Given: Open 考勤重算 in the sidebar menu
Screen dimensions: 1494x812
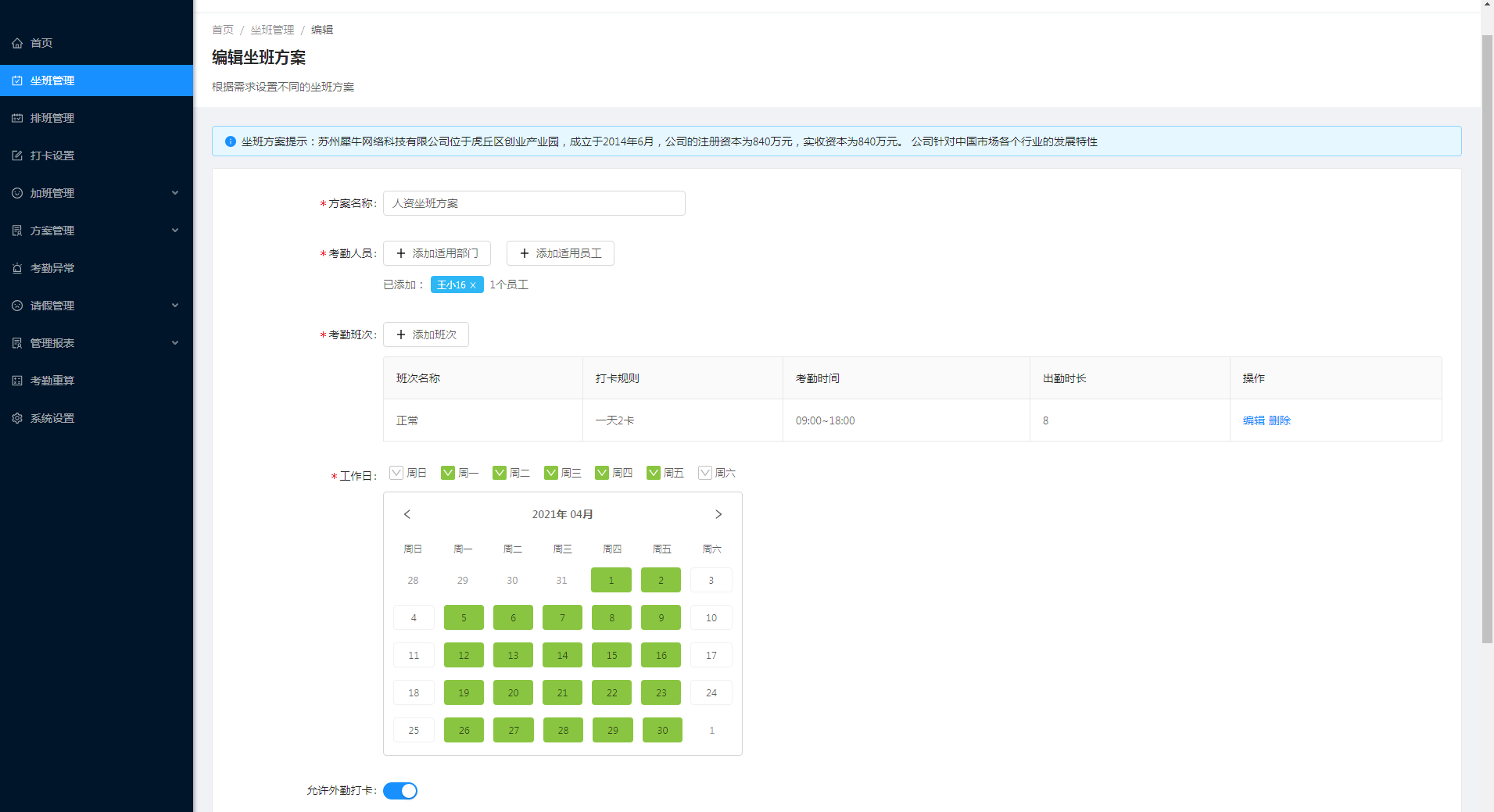Looking at the screenshot, I should (x=96, y=381).
